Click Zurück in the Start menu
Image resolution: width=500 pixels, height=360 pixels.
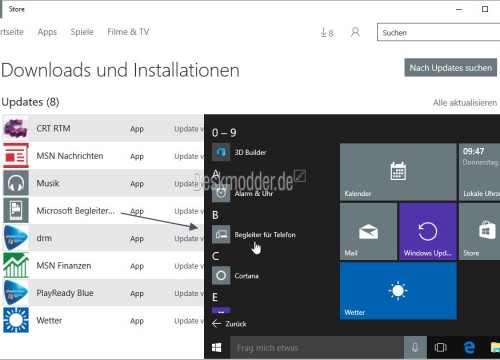click(x=229, y=324)
